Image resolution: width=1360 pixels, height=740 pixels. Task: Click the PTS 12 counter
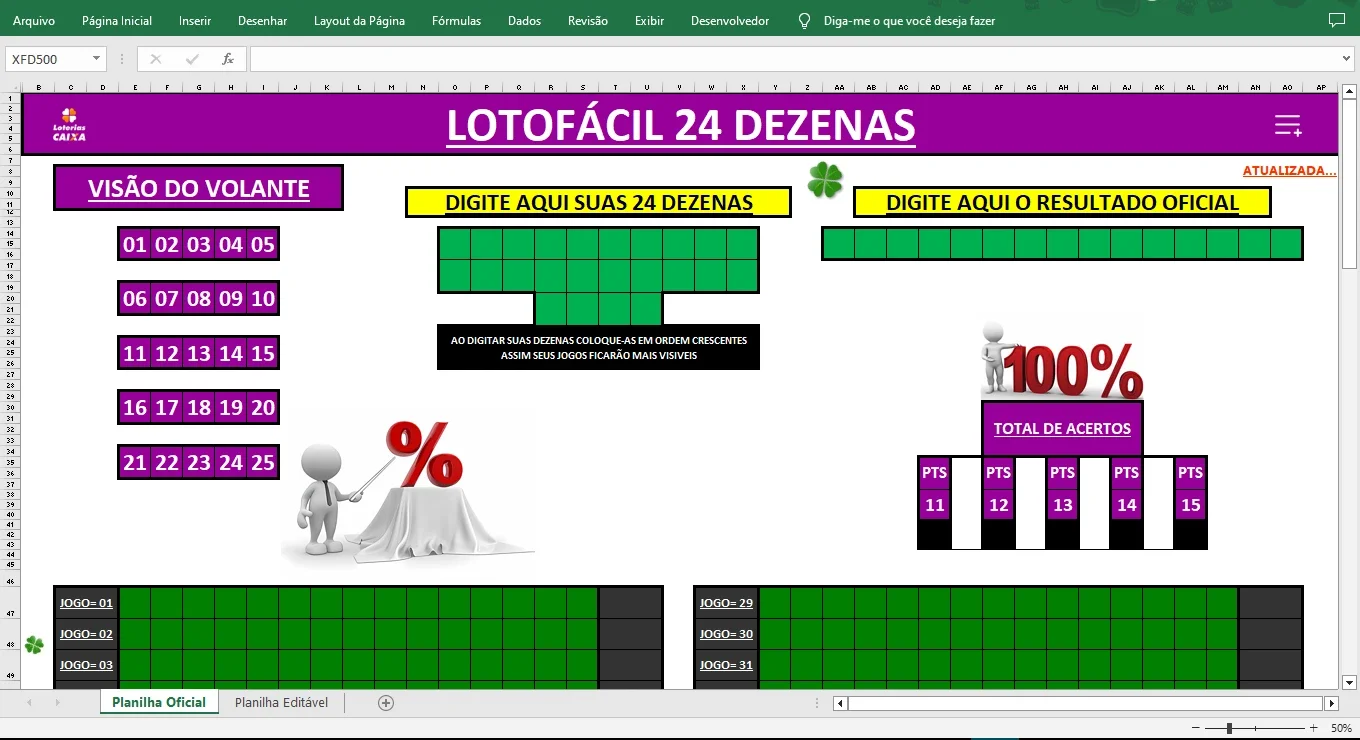[998, 489]
